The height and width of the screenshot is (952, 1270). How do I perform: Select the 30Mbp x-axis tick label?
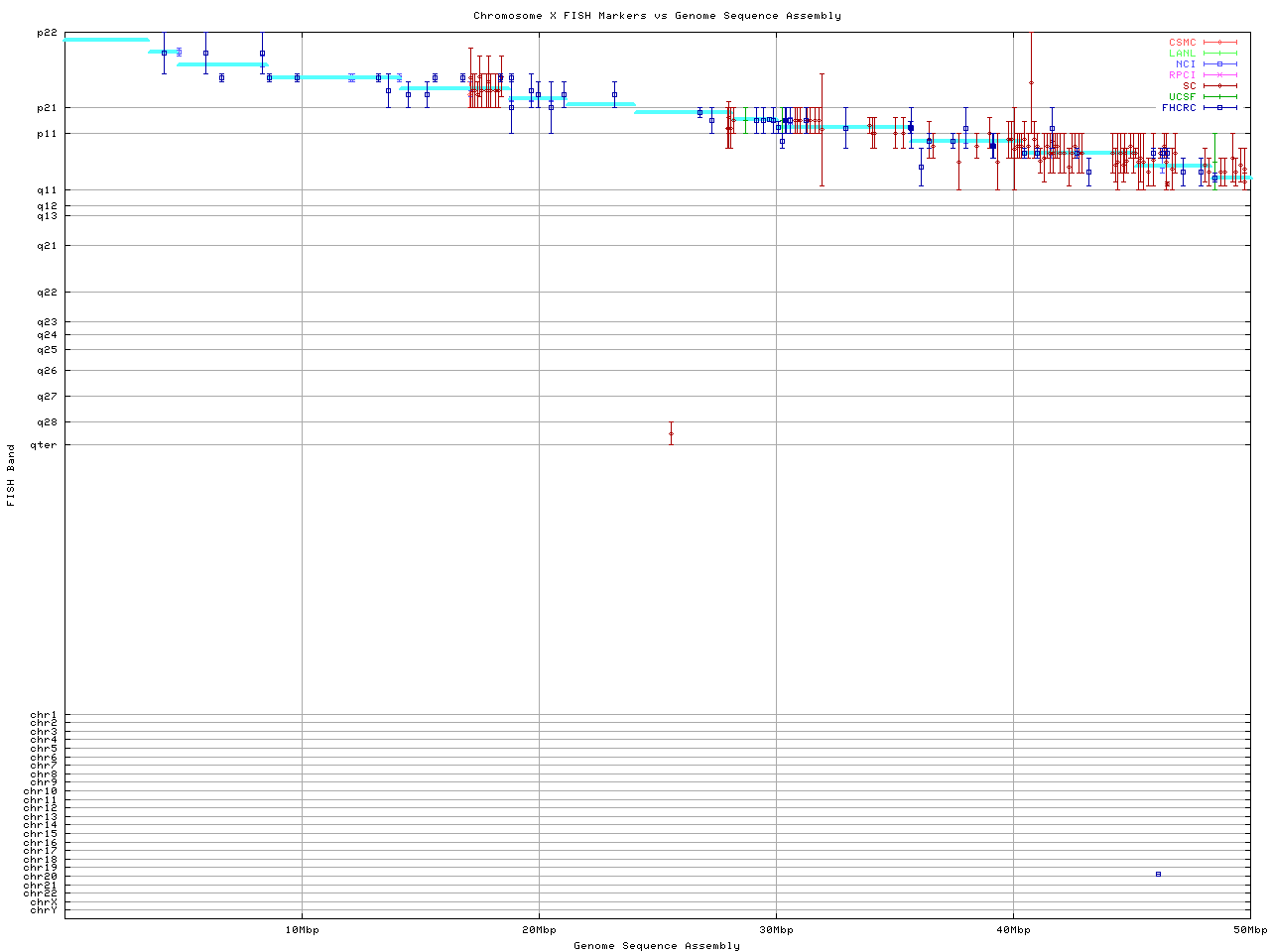(x=776, y=930)
